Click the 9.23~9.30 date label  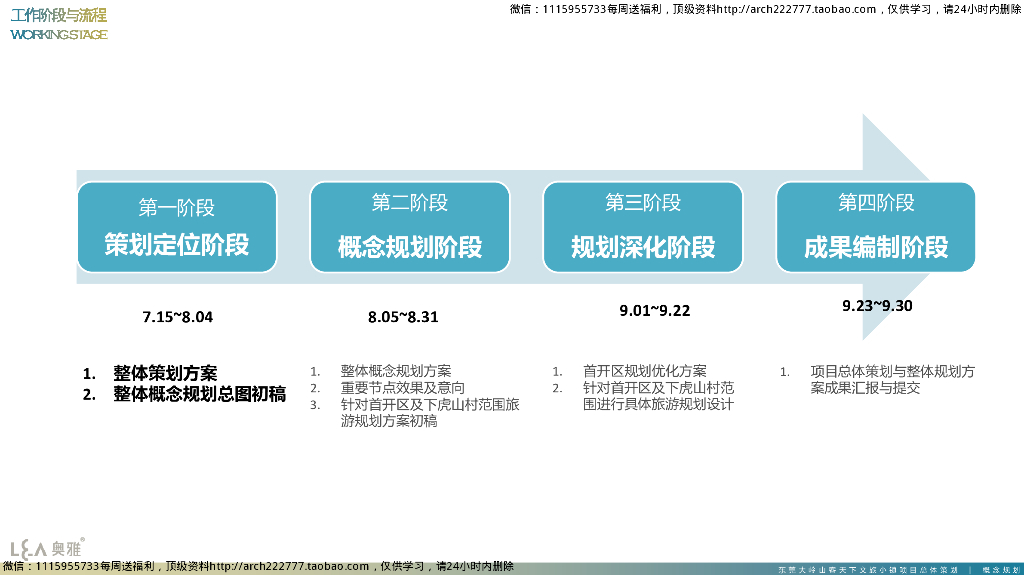coord(877,306)
